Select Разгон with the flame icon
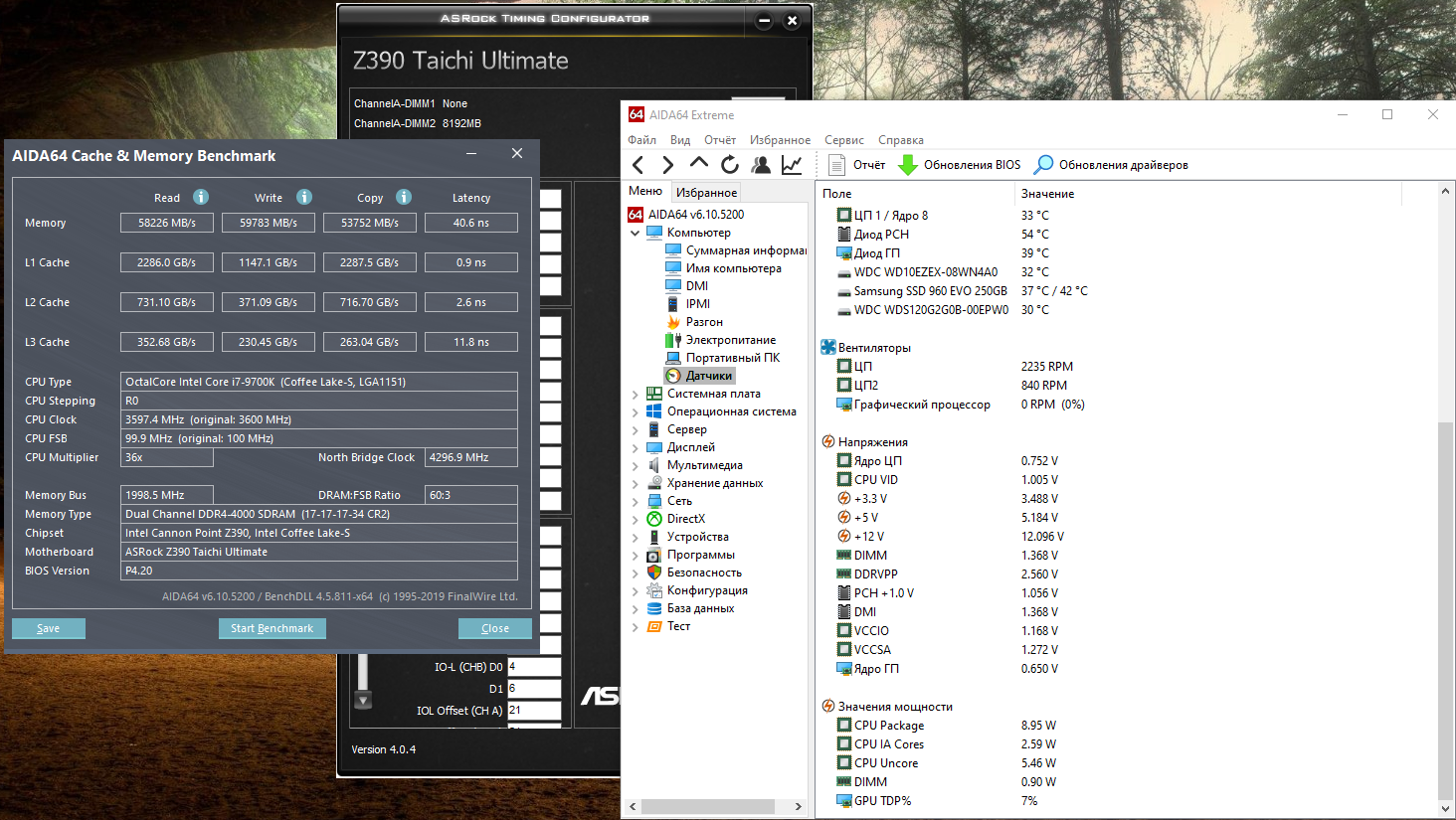The image size is (1456, 820). (694, 322)
